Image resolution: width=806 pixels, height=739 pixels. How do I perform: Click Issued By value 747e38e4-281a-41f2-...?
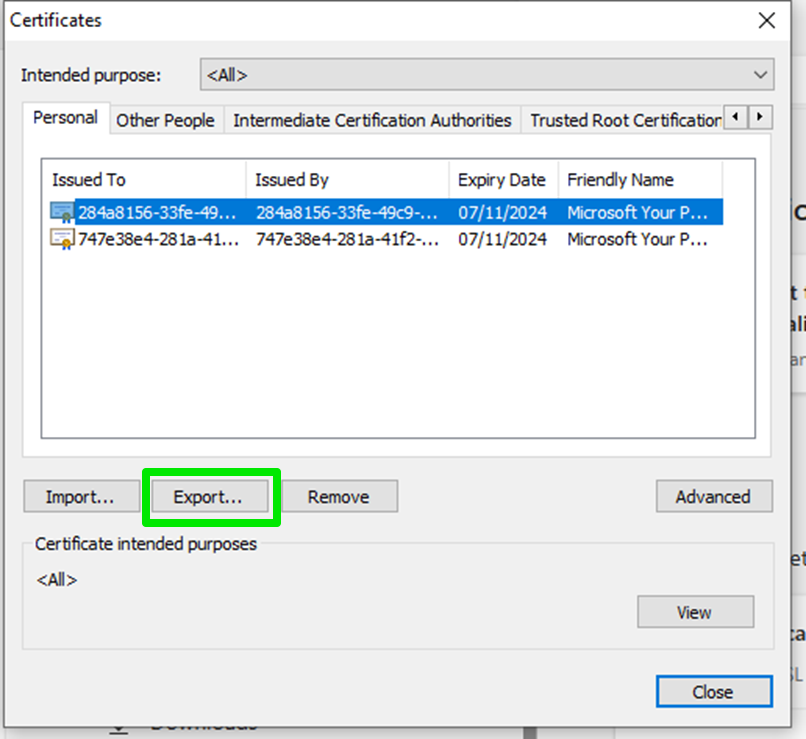[347, 239]
